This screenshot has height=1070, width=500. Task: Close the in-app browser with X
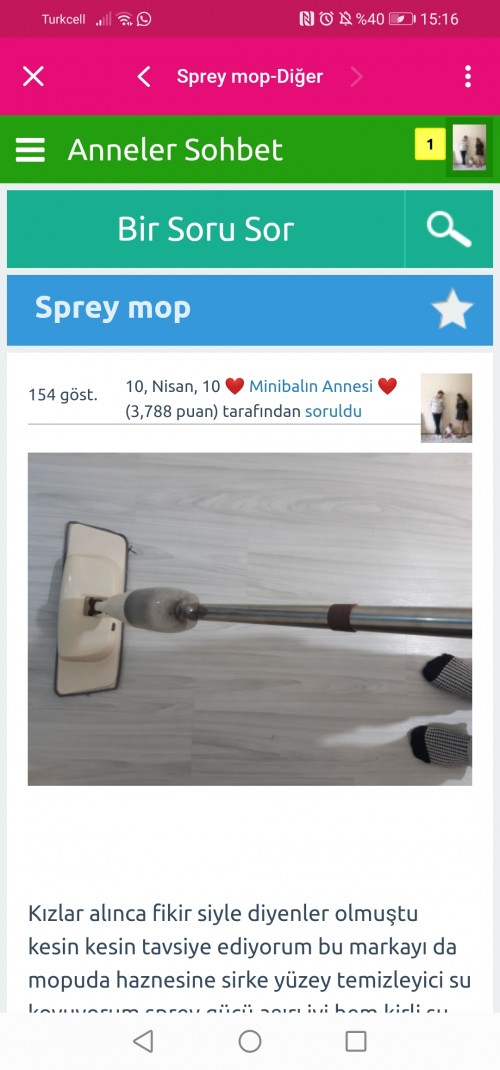tap(33, 76)
